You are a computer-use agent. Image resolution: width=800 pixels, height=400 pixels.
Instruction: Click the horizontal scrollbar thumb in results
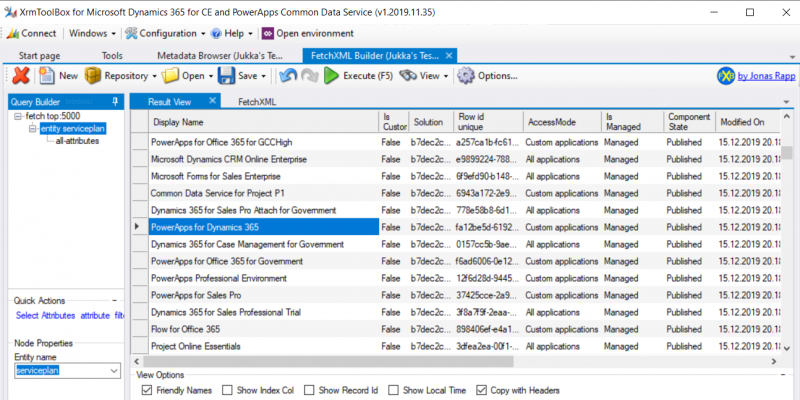point(327,361)
